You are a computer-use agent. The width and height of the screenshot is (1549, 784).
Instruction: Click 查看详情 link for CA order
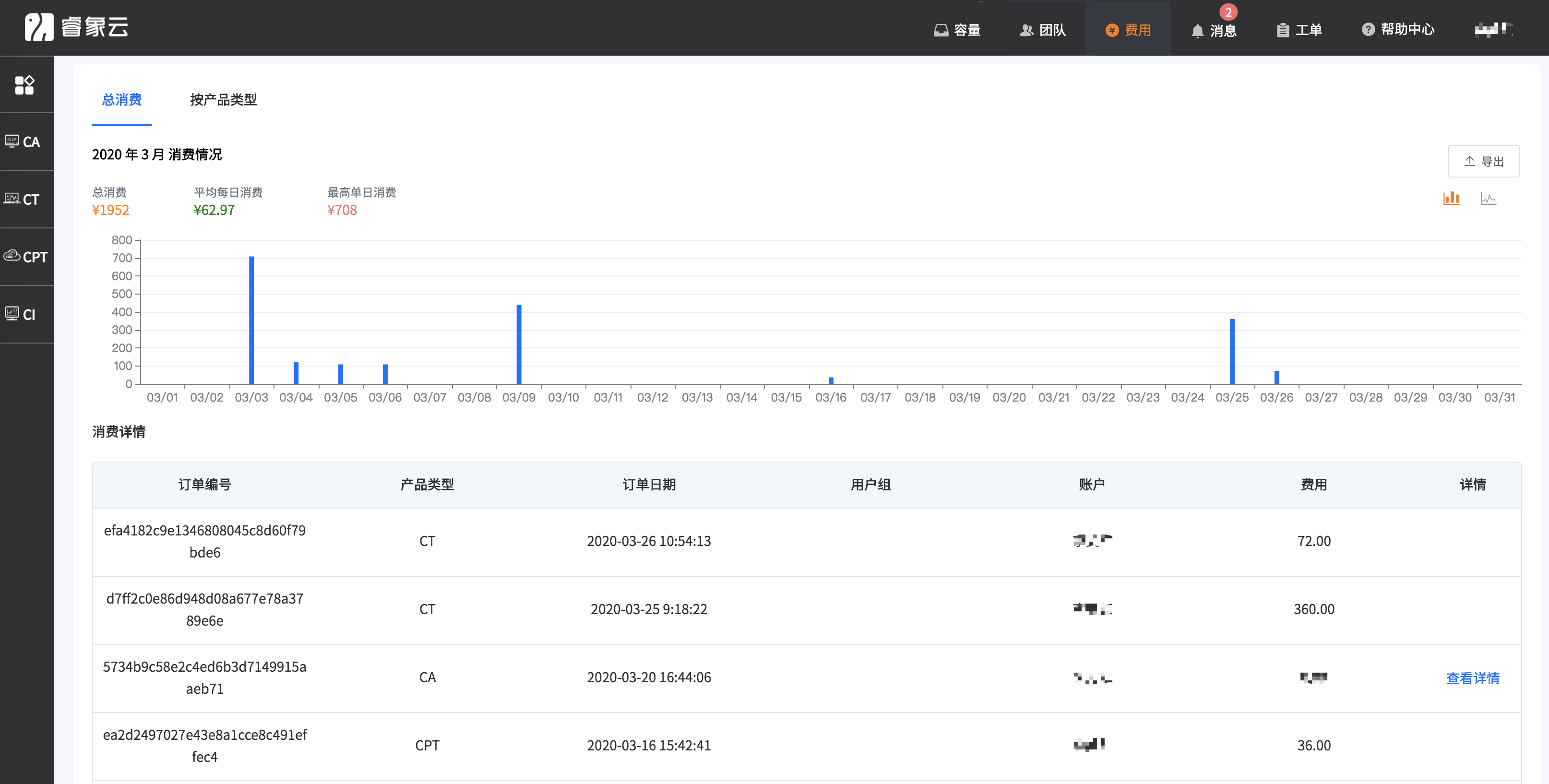pos(1472,677)
